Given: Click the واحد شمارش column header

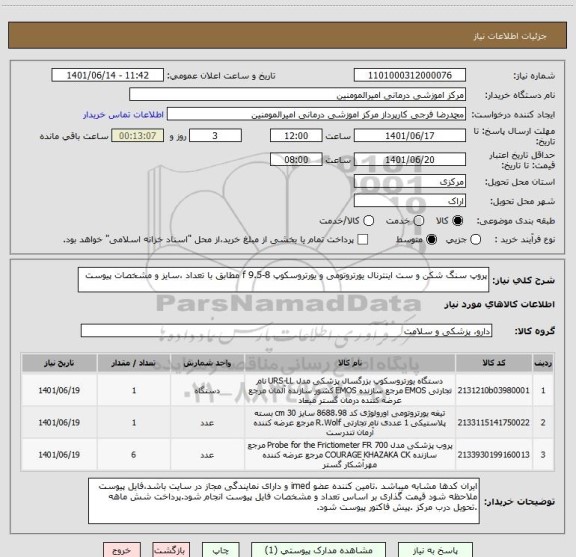Looking at the screenshot, I should 207,363.
